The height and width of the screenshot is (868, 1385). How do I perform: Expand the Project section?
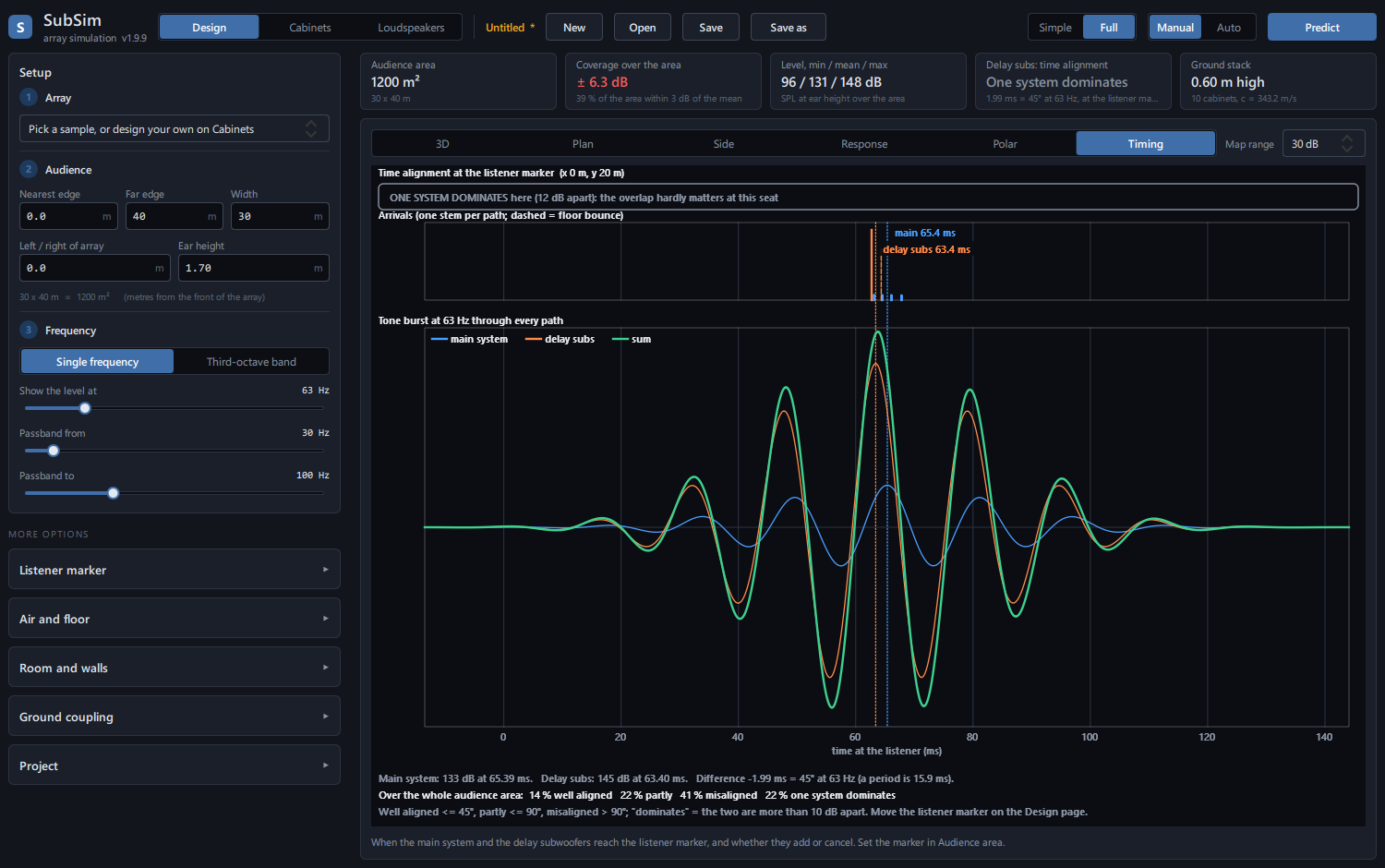pyautogui.click(x=175, y=766)
